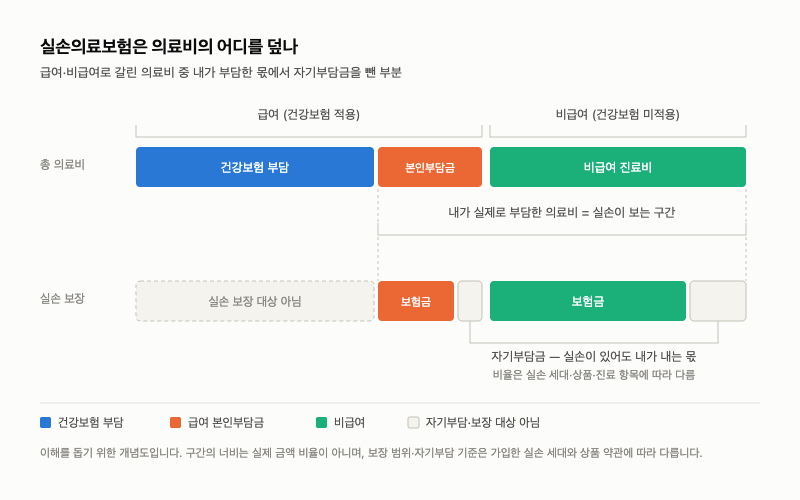Click the gray legend swatch for 자기부담·보장 대상 아님
Viewport: 800px width, 500px height.
pos(413,422)
